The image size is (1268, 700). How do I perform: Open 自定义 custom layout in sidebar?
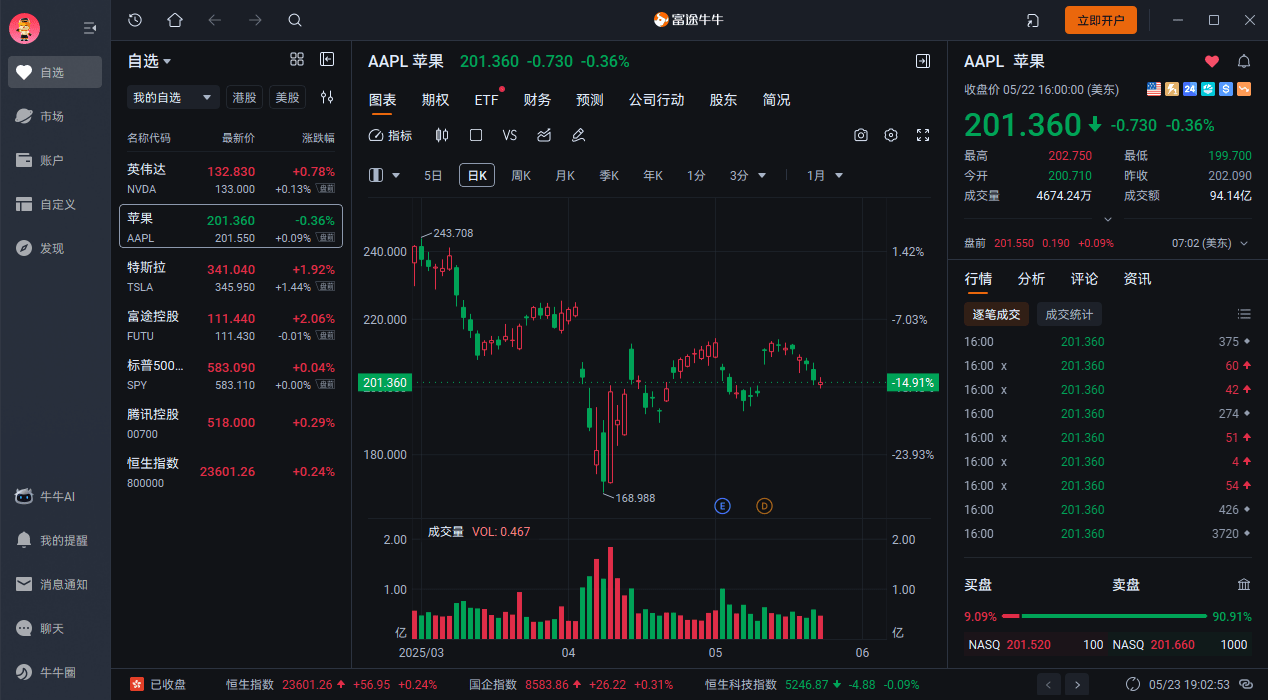(x=55, y=204)
